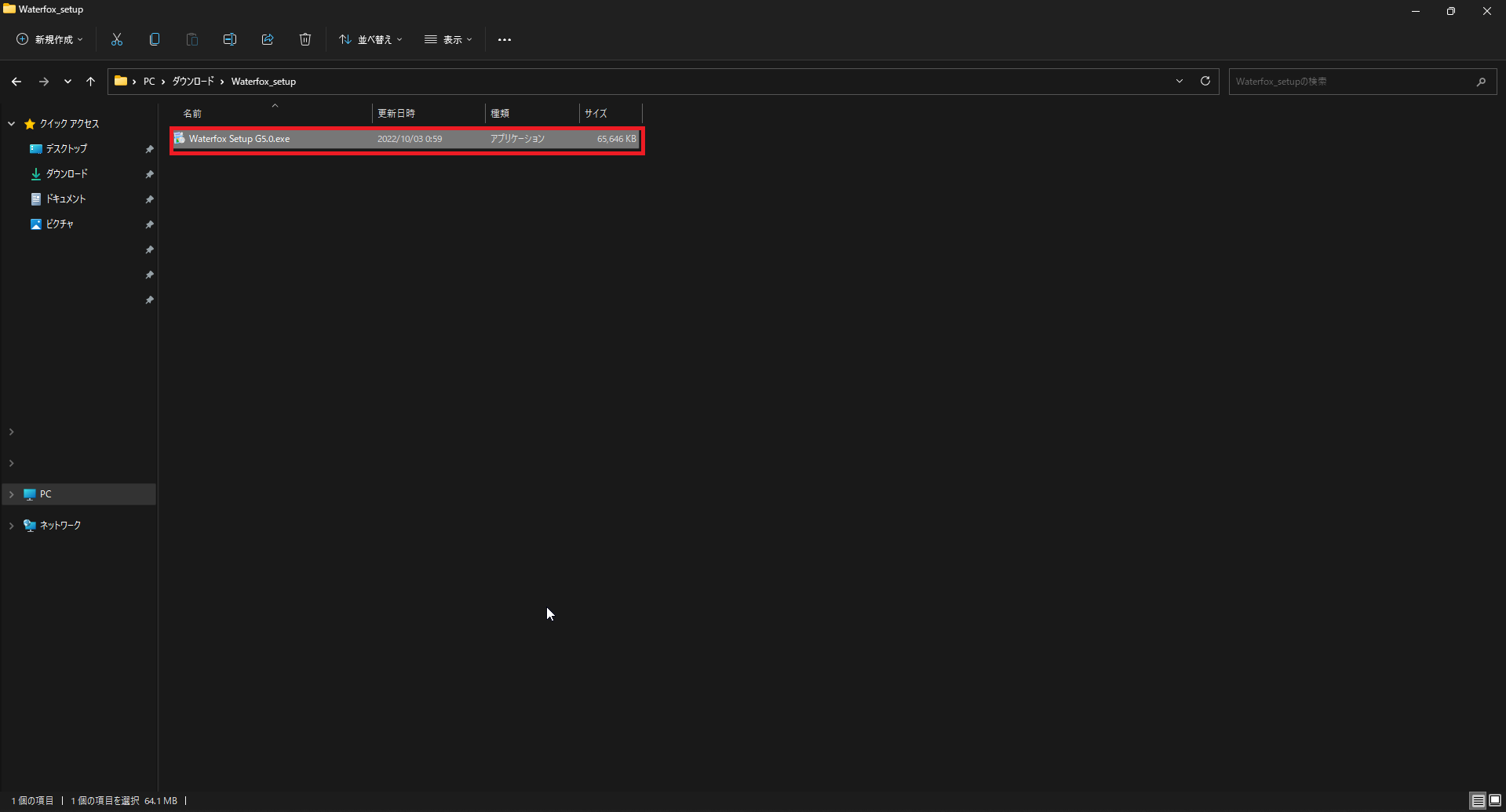The height and width of the screenshot is (812, 1506).
Task: Click the 1 個の項目 status bar count
Action: [x=32, y=801]
